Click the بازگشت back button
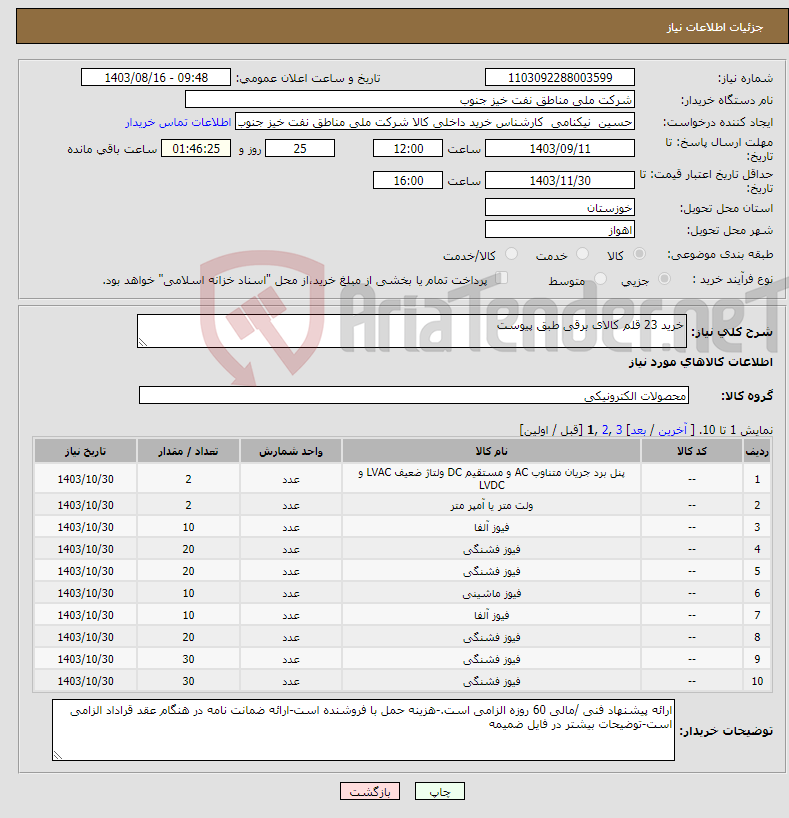This screenshot has width=789, height=818. 369,791
